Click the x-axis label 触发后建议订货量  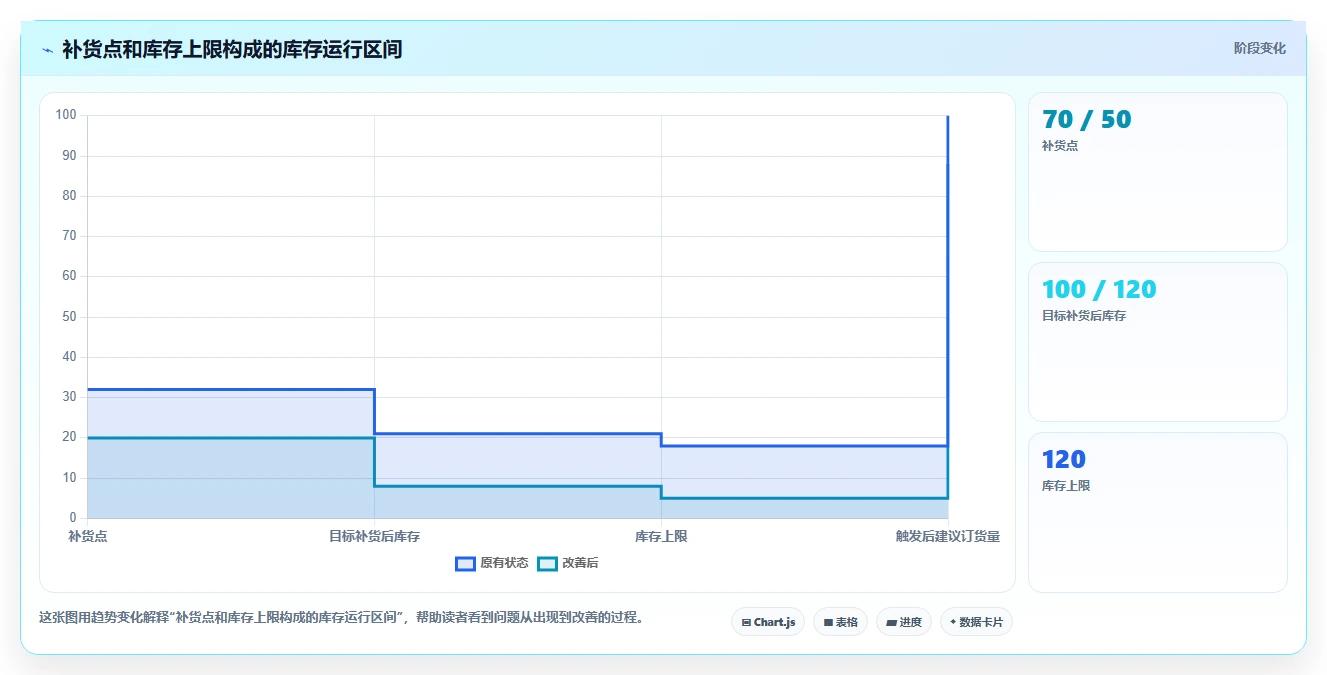[x=947, y=536]
